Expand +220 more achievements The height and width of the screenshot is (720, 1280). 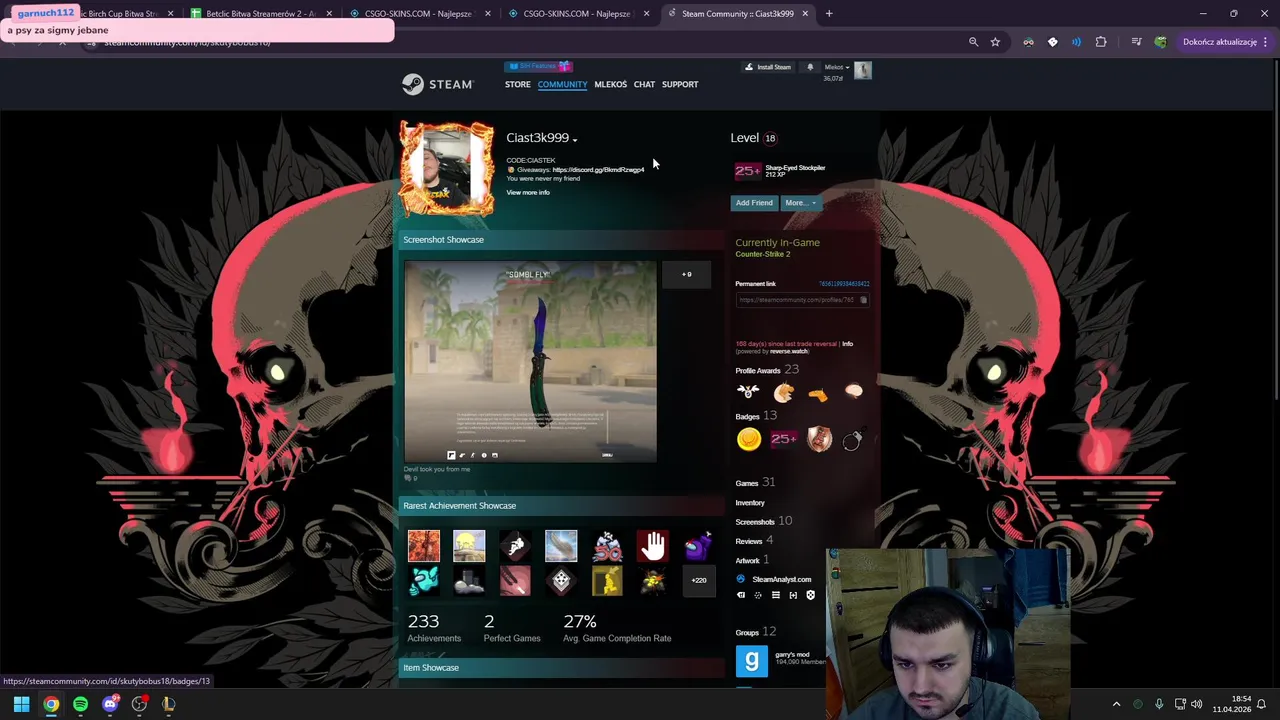click(699, 580)
